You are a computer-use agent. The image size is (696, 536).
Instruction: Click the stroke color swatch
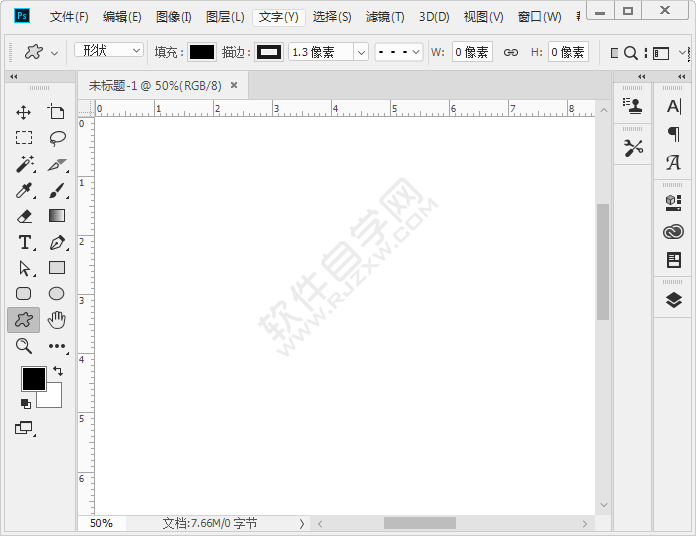coord(269,52)
